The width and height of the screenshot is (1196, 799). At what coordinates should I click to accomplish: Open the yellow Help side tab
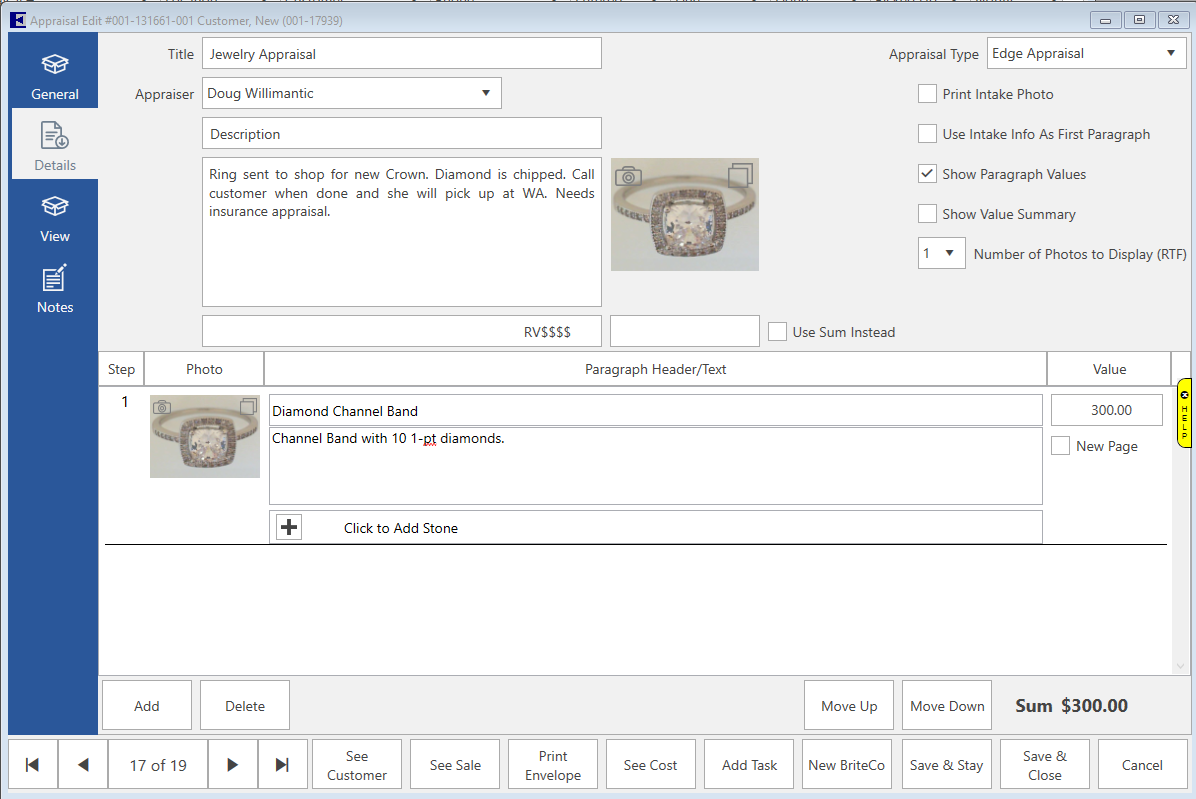coord(1185,412)
